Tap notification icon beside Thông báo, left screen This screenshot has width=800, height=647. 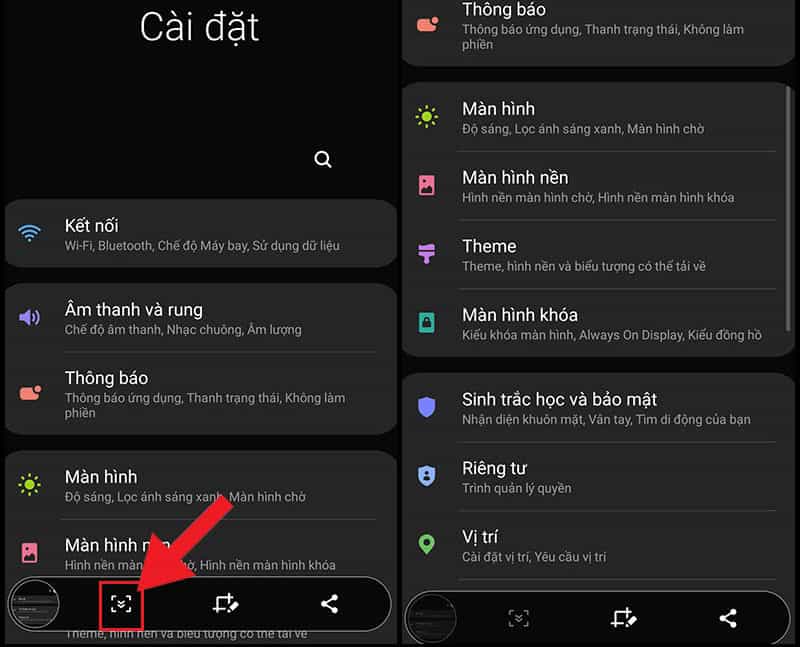tap(30, 393)
